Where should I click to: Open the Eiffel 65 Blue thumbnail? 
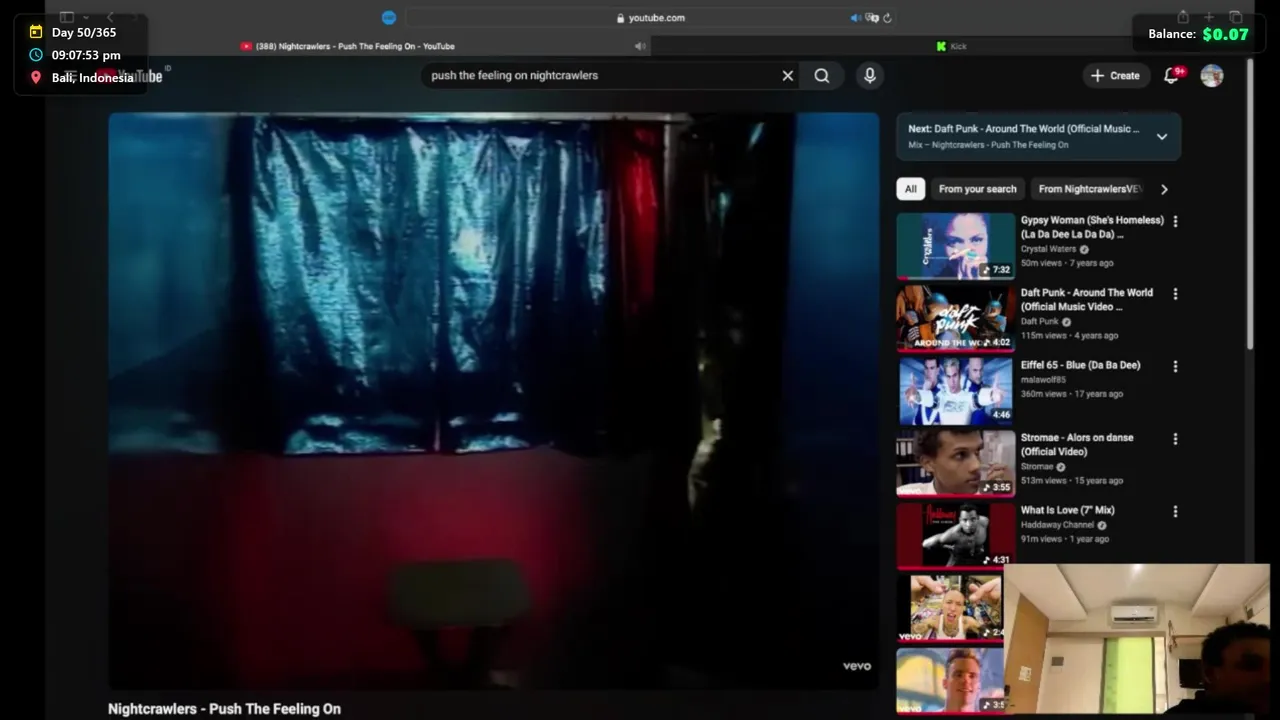pyautogui.click(x=955, y=390)
